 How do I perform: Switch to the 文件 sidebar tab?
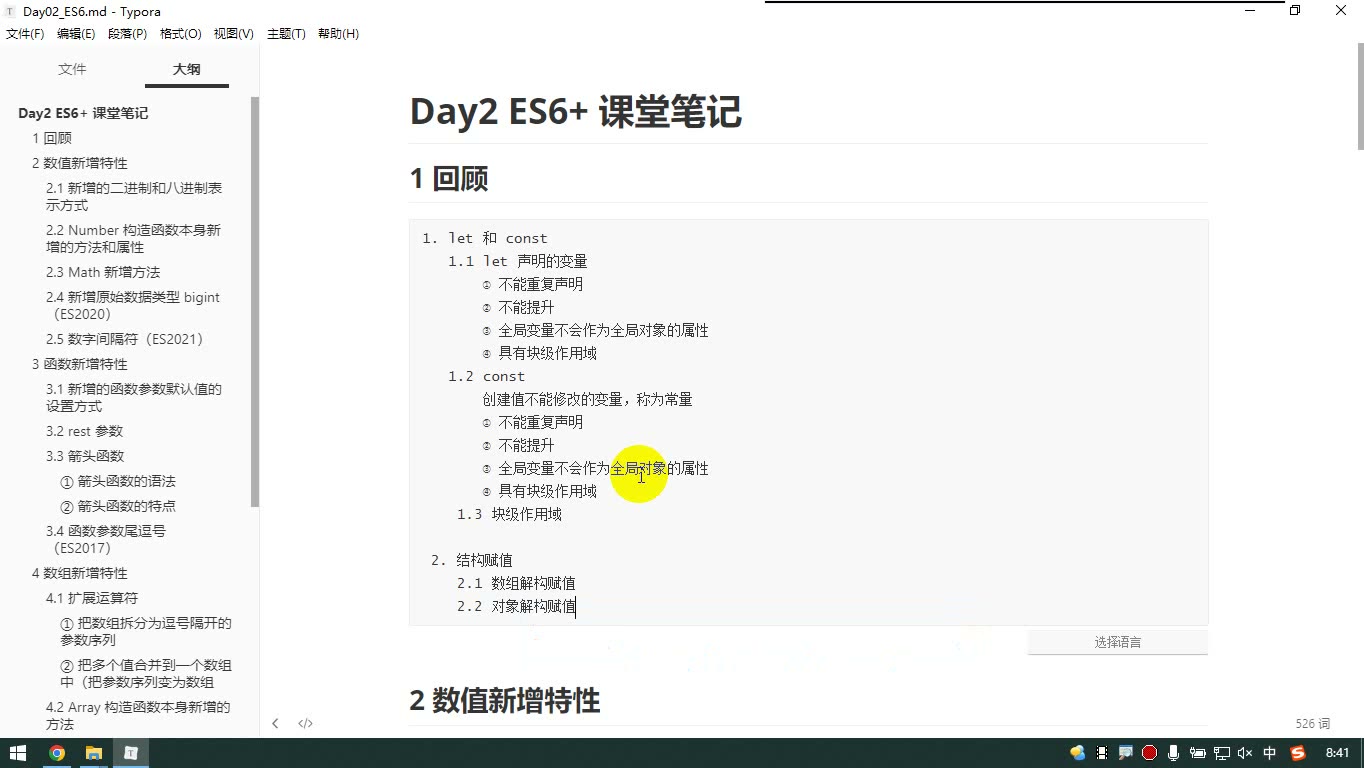click(72, 69)
